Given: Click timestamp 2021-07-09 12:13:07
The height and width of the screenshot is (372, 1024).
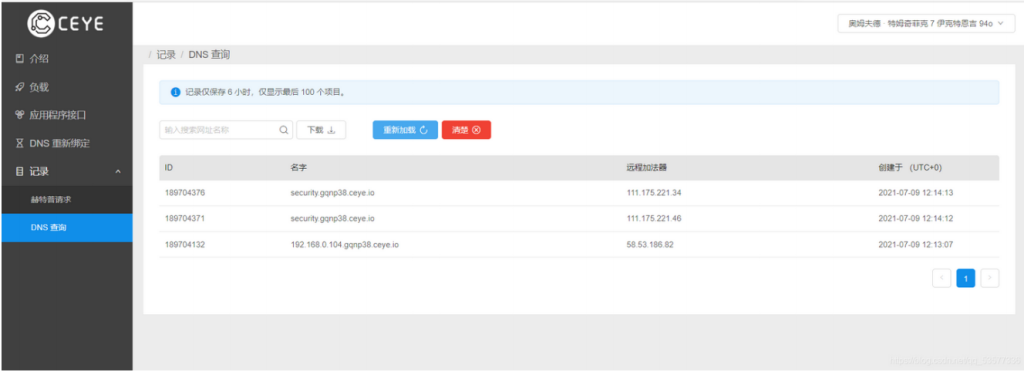Looking at the screenshot, I should 917,245.
